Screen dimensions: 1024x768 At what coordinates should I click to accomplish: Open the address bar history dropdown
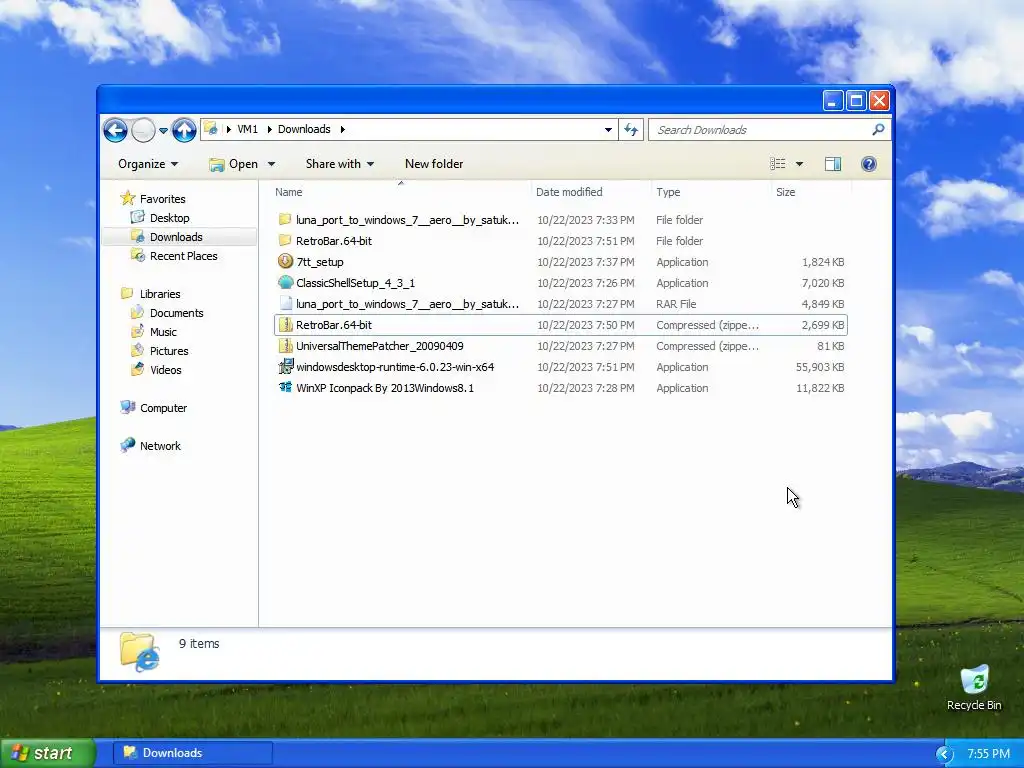click(x=608, y=129)
